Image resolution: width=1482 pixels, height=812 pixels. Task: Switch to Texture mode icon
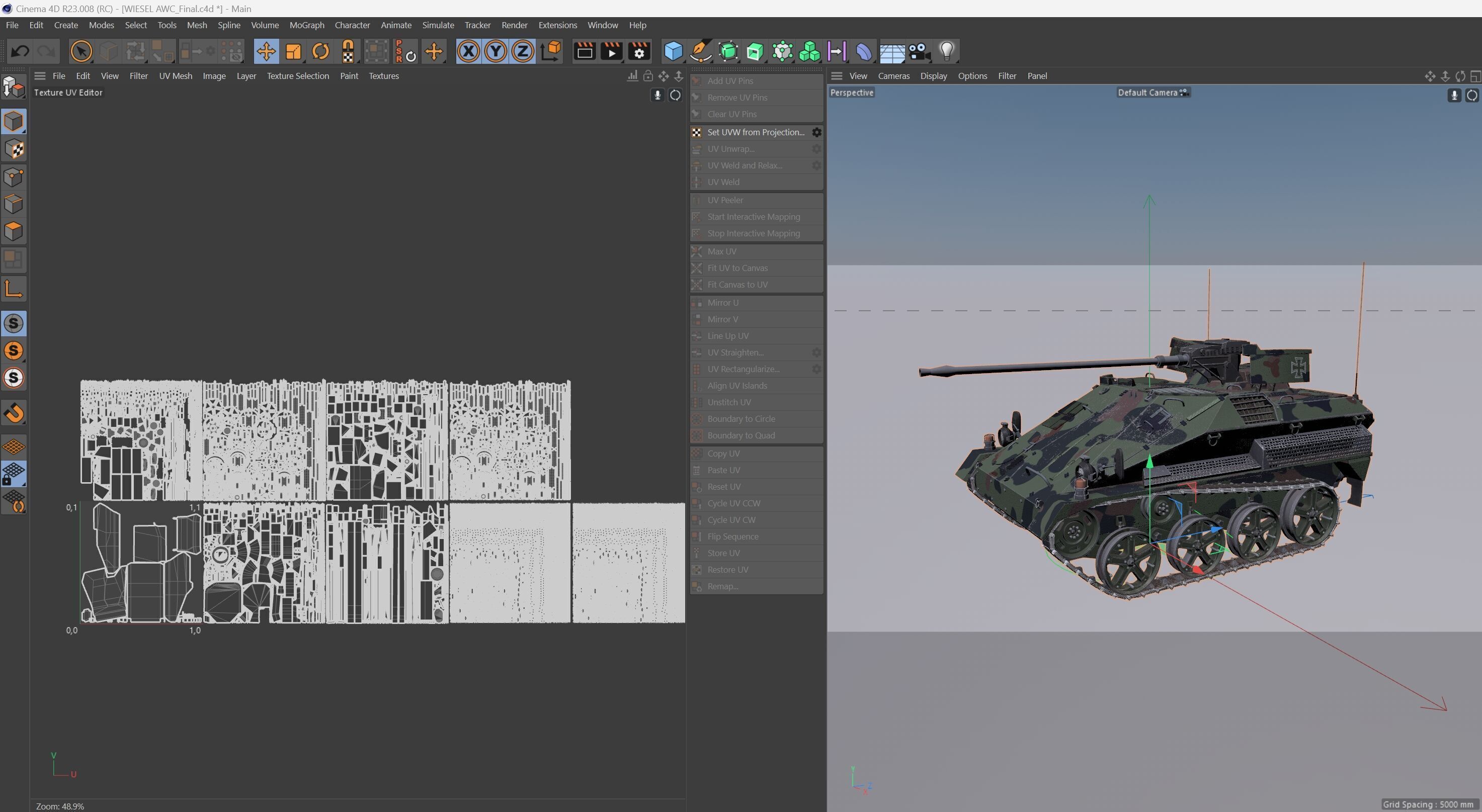pyautogui.click(x=14, y=149)
